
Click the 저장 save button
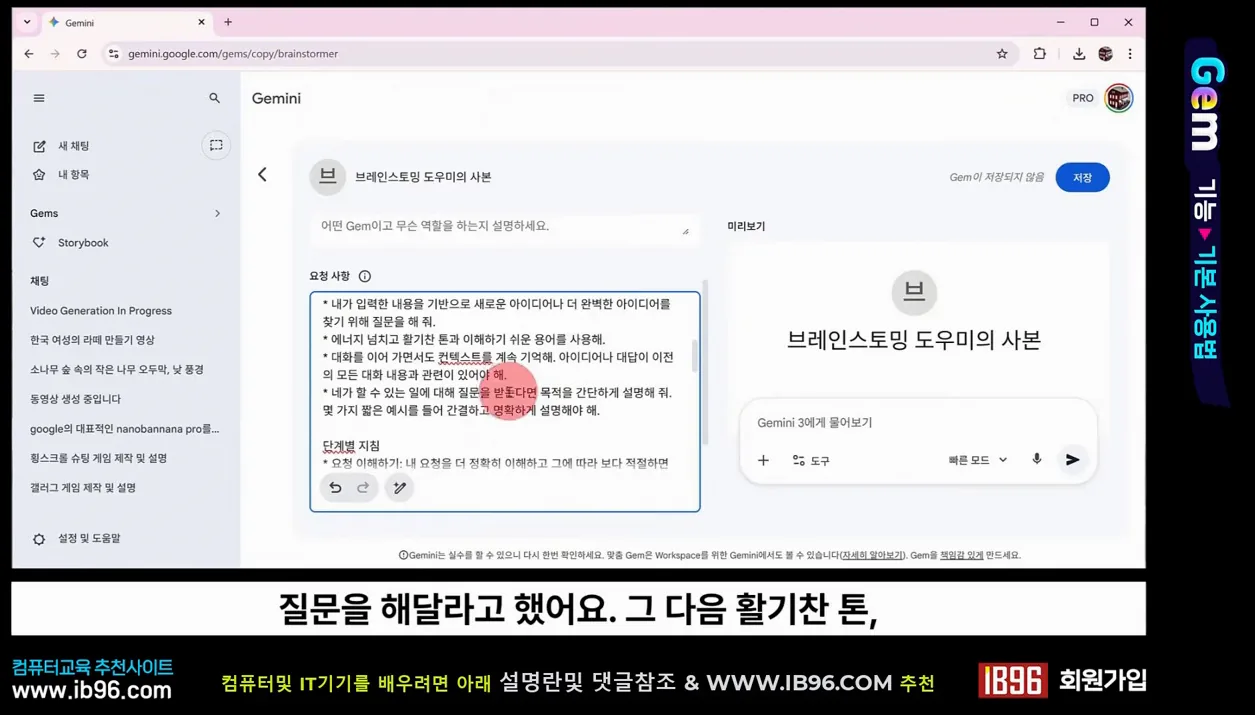[1082, 177]
